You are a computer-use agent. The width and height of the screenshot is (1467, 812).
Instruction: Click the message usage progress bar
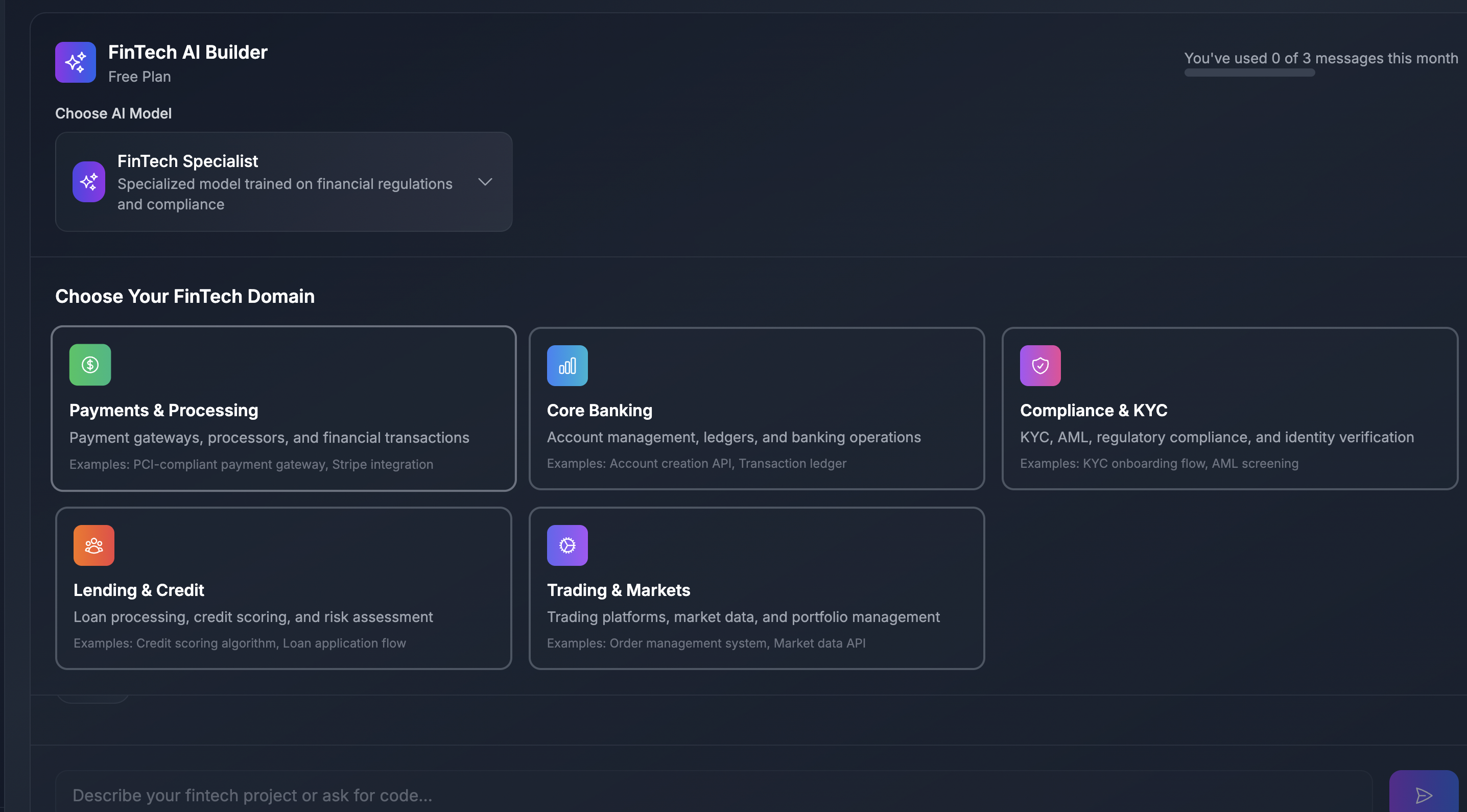pyautogui.click(x=1249, y=73)
